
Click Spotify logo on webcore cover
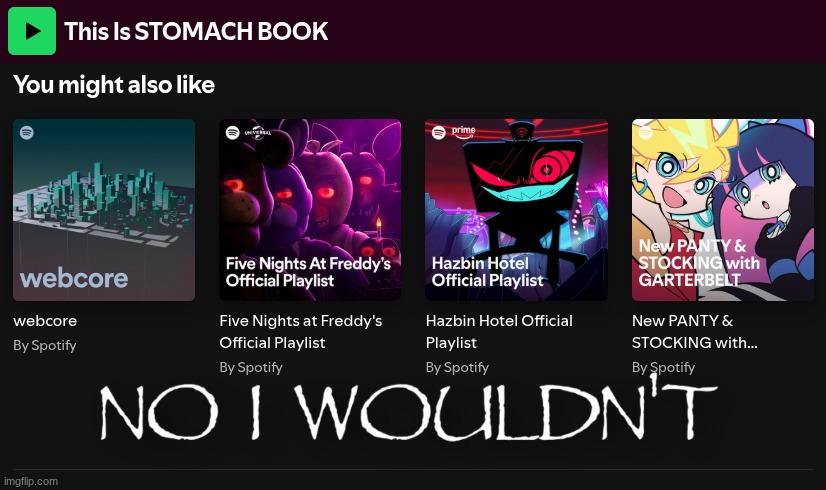tap(27, 132)
